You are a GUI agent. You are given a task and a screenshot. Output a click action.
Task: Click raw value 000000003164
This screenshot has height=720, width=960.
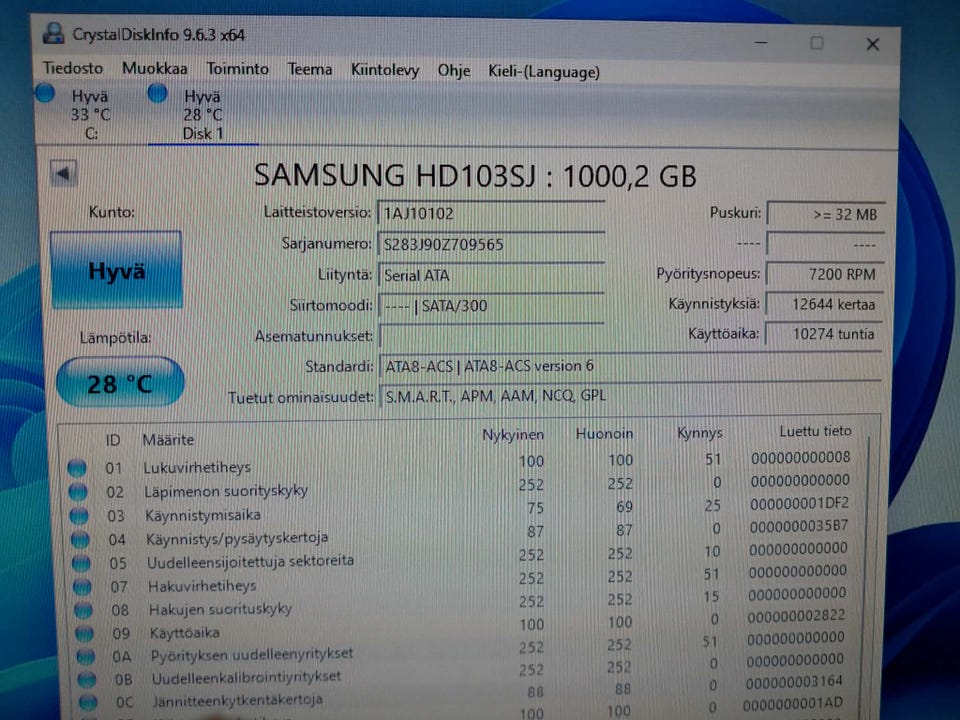794,681
